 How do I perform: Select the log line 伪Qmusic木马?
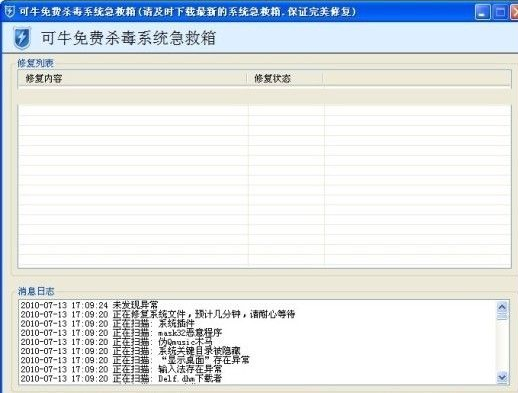116,342
